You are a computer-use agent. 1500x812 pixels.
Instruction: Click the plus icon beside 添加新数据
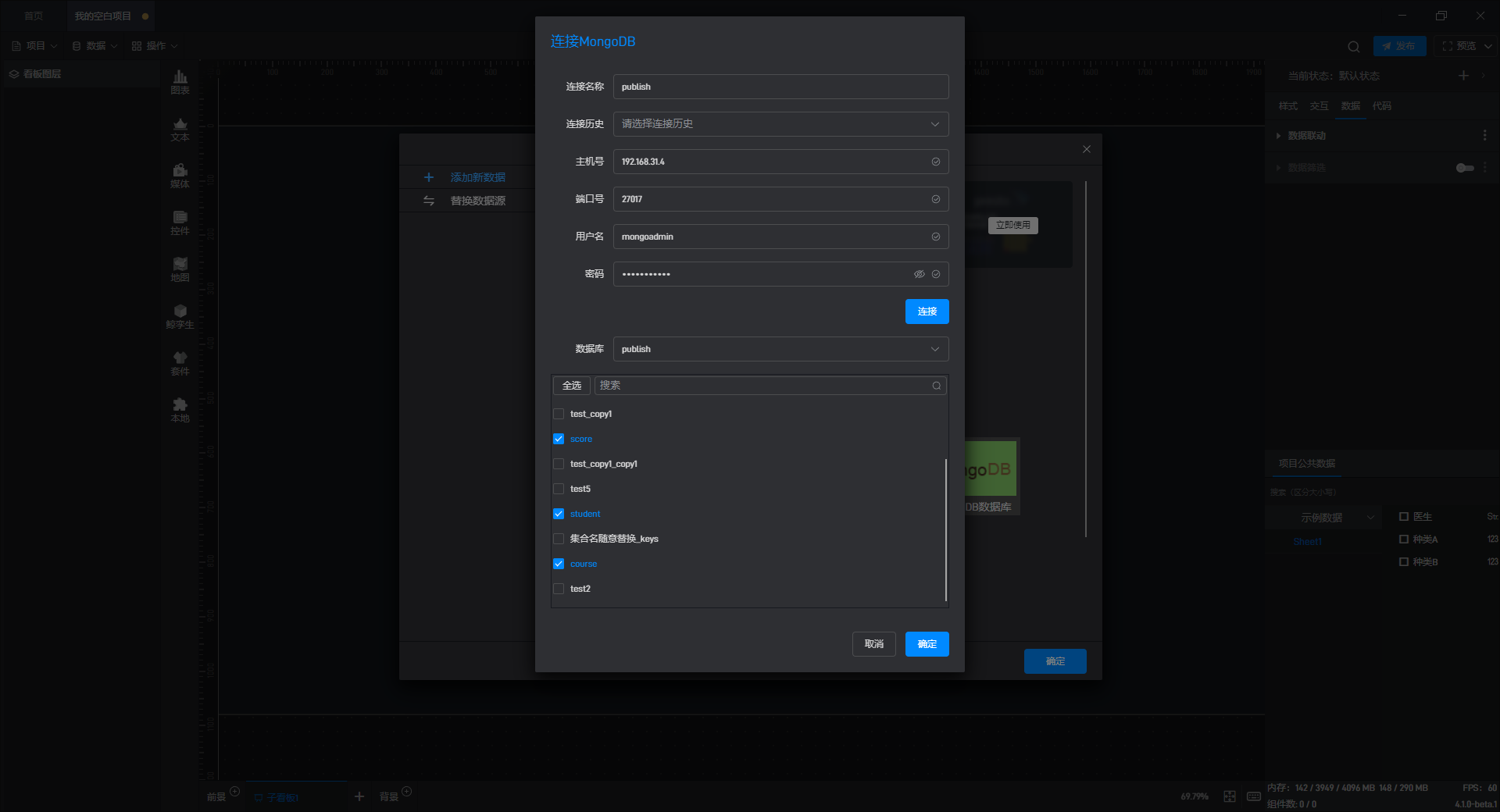pyautogui.click(x=428, y=177)
